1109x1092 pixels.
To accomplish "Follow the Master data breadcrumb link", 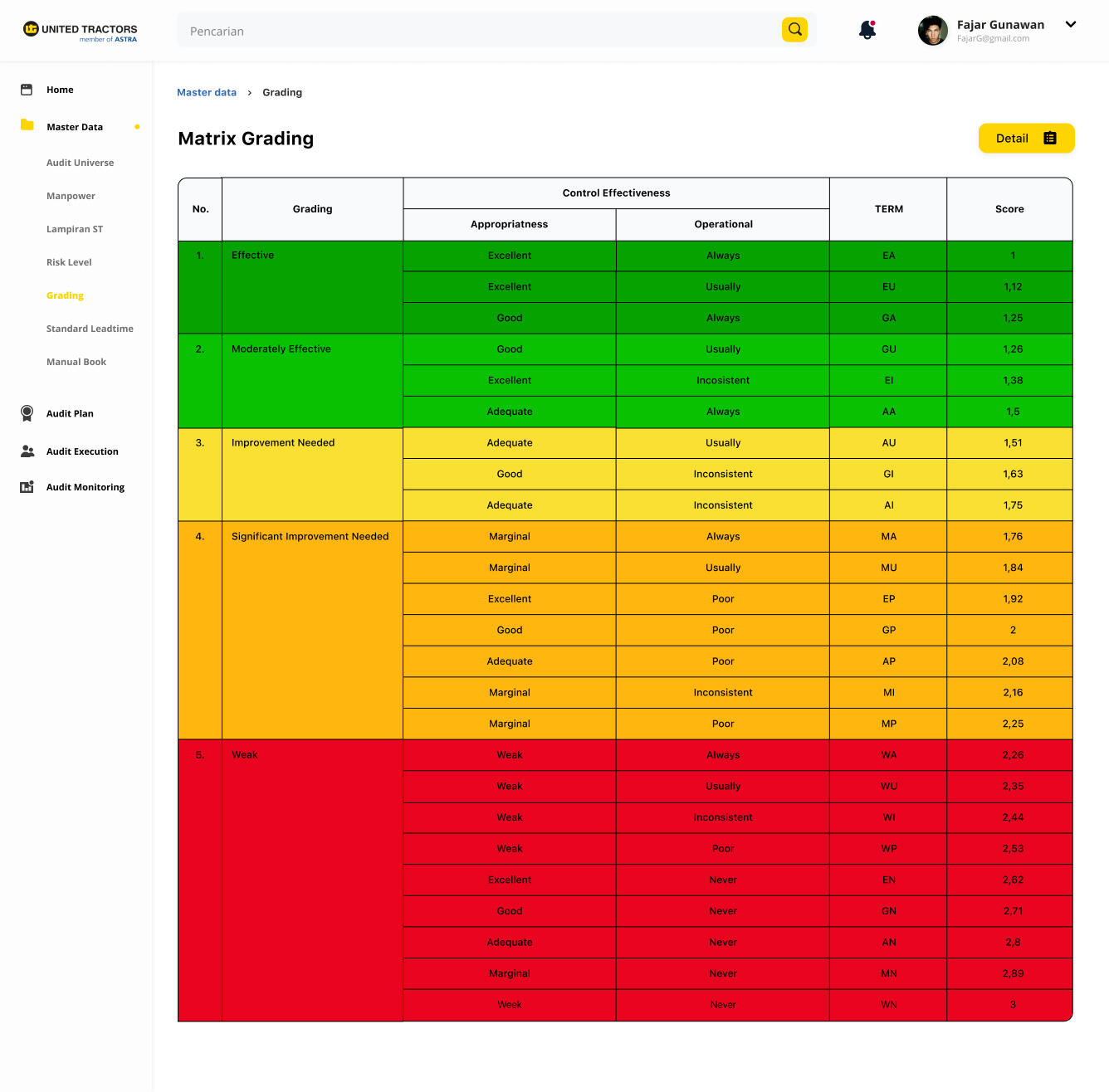I will pos(207,92).
